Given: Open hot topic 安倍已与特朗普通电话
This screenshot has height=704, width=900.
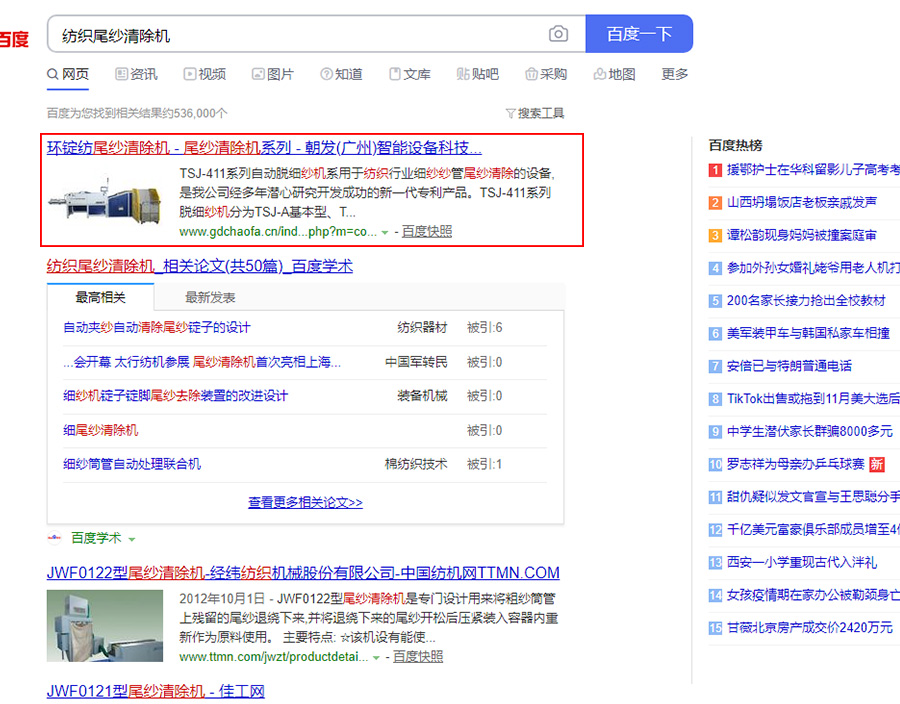Looking at the screenshot, I should pyautogui.click(x=789, y=366).
